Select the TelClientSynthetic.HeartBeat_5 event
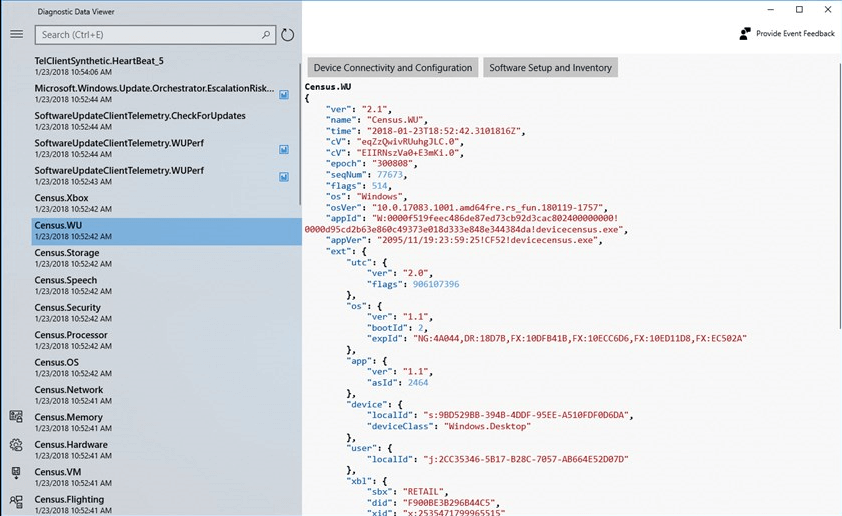The height and width of the screenshot is (516, 842). [166, 66]
